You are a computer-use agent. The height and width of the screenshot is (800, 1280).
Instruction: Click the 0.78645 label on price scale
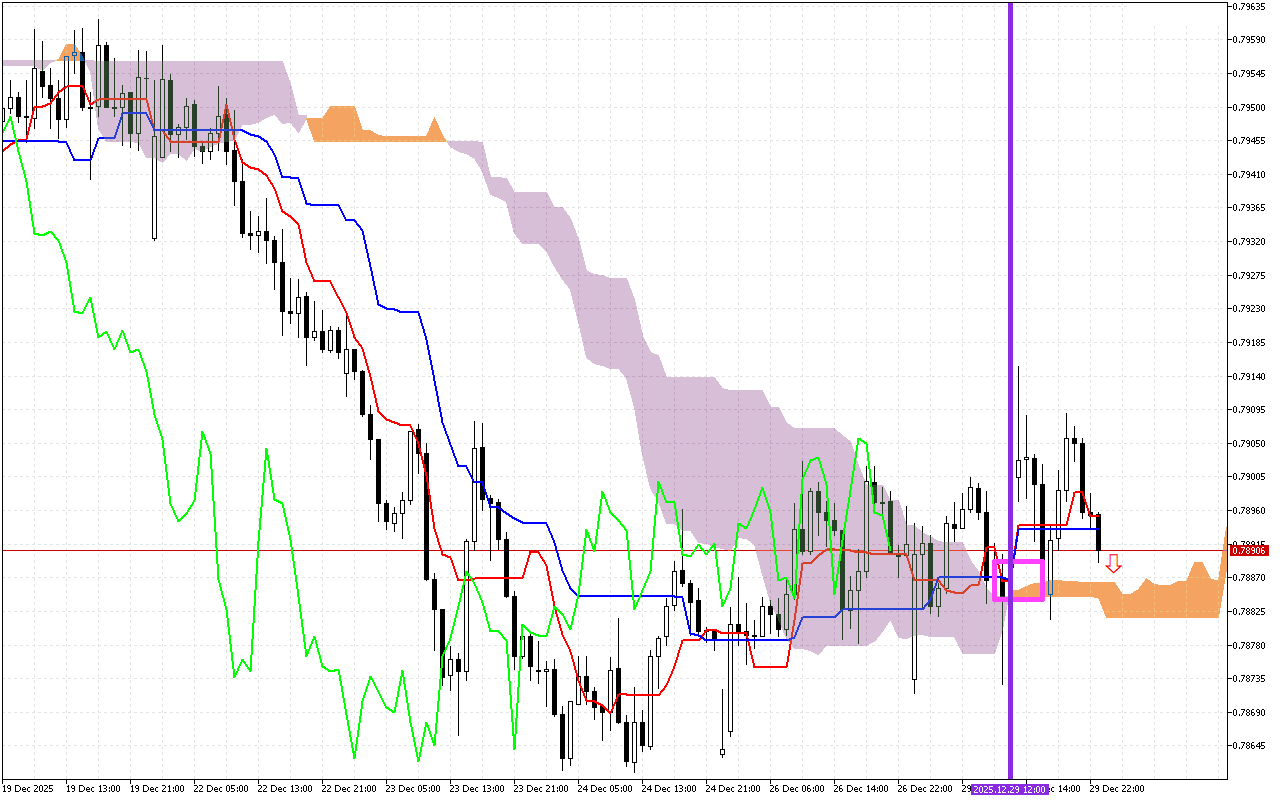pyautogui.click(x=1248, y=746)
